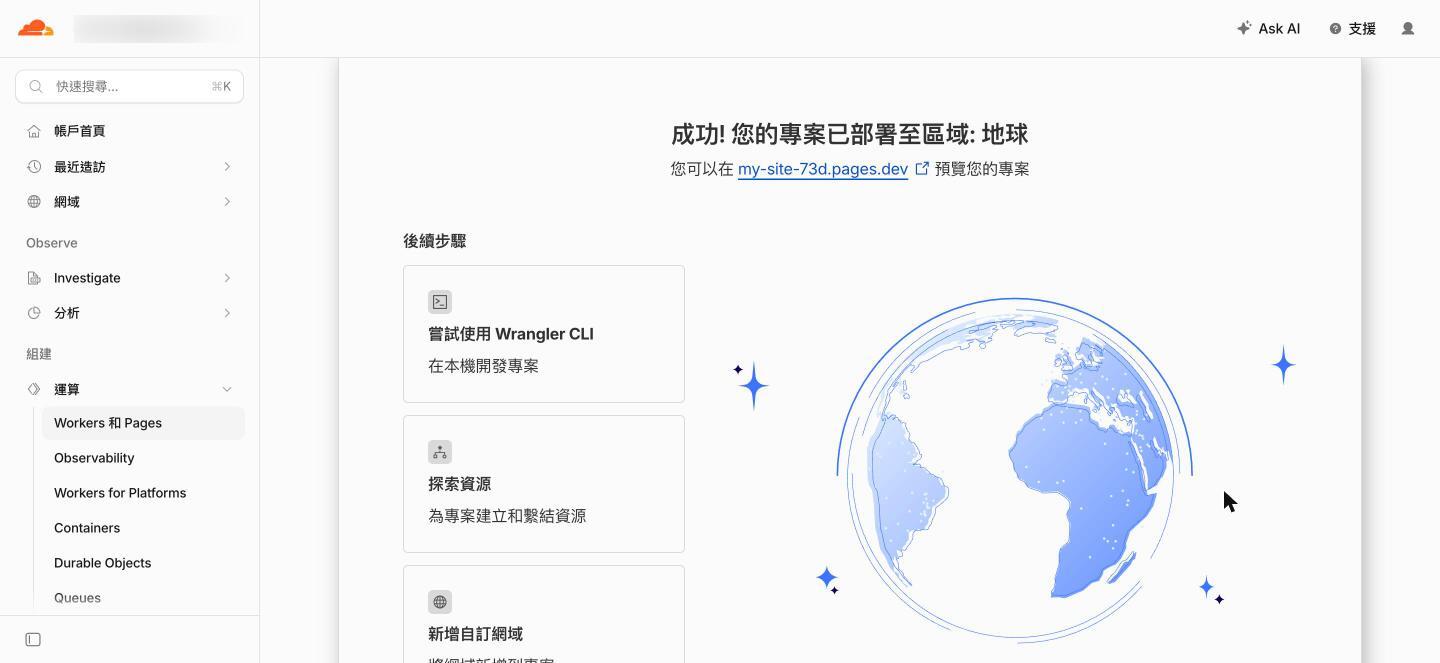Click the search magnifier icon
The width and height of the screenshot is (1440, 663).
coord(36,86)
